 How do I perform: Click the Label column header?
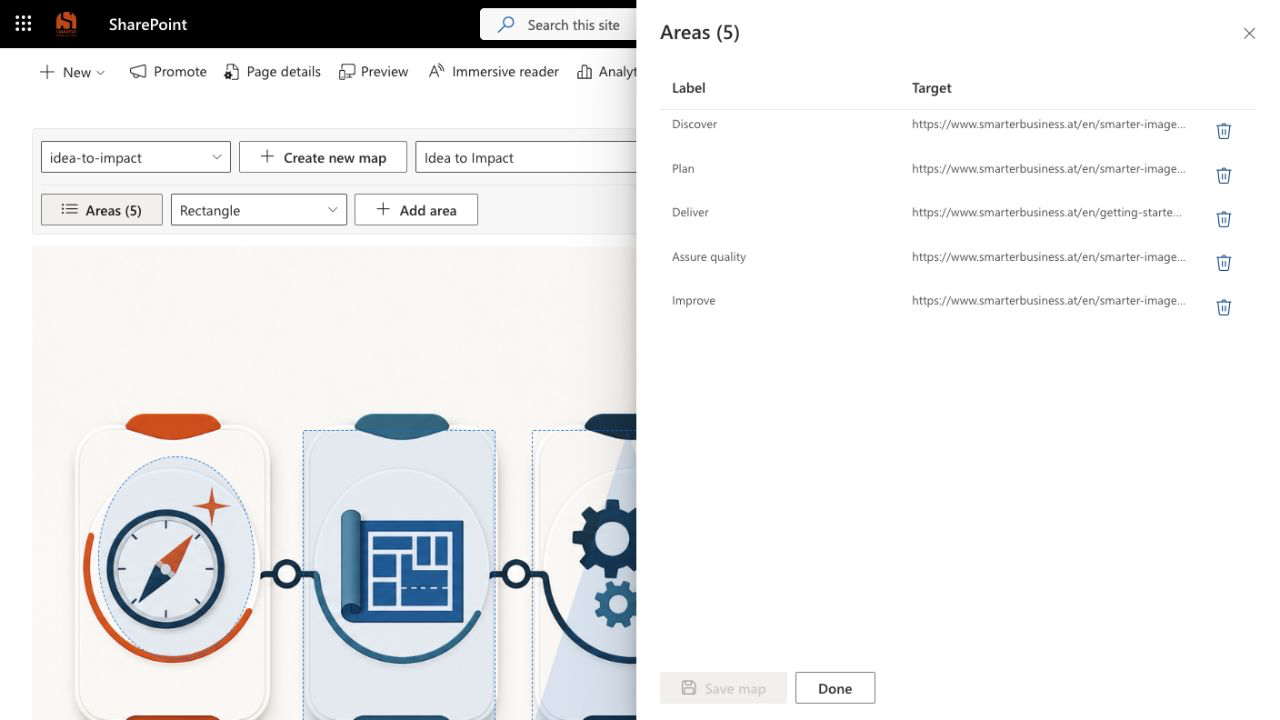click(688, 88)
